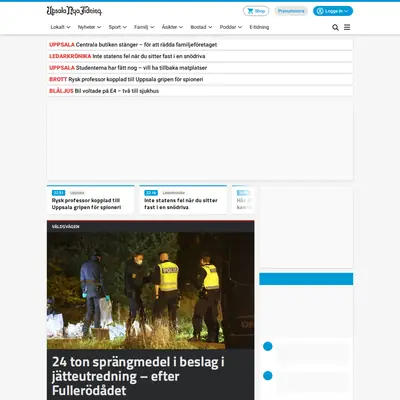Click the search magnifier icon

[335, 27]
